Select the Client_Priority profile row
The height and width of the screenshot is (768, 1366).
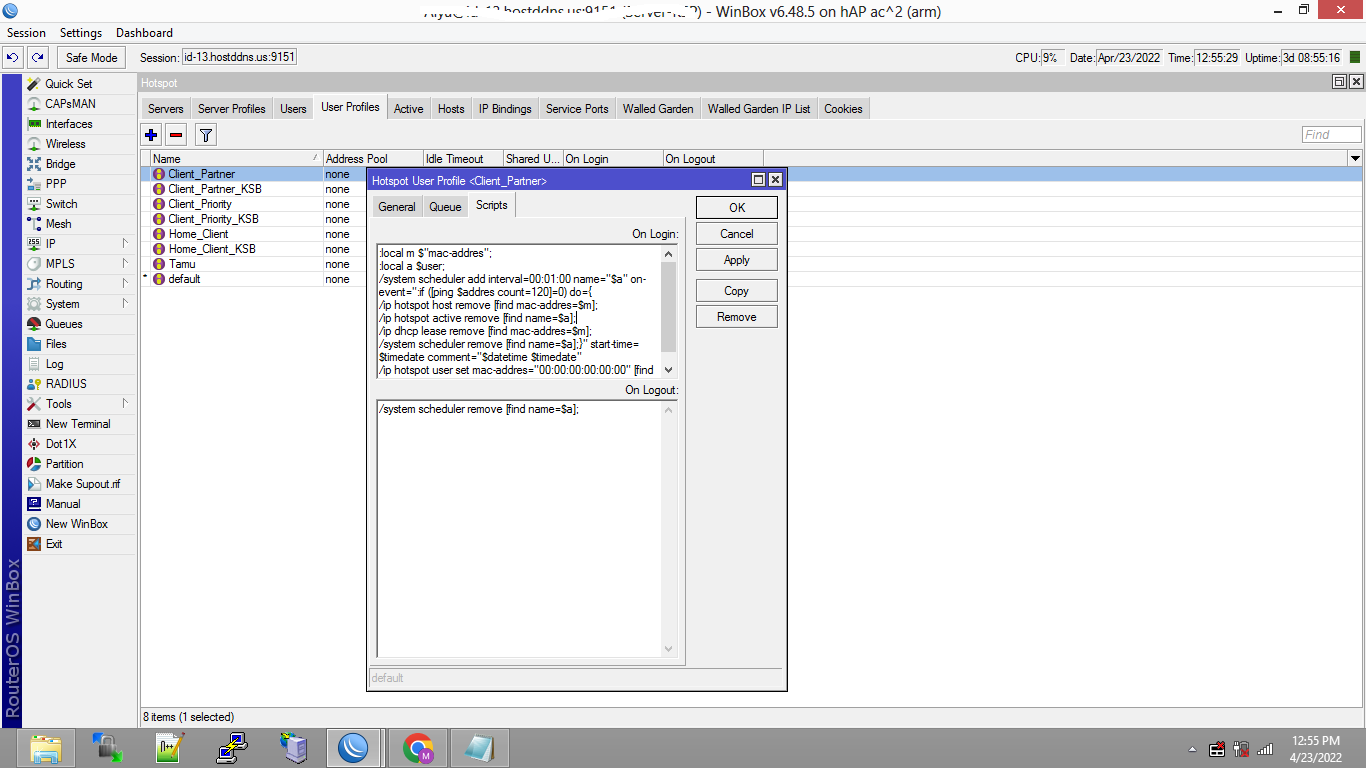click(x=200, y=204)
